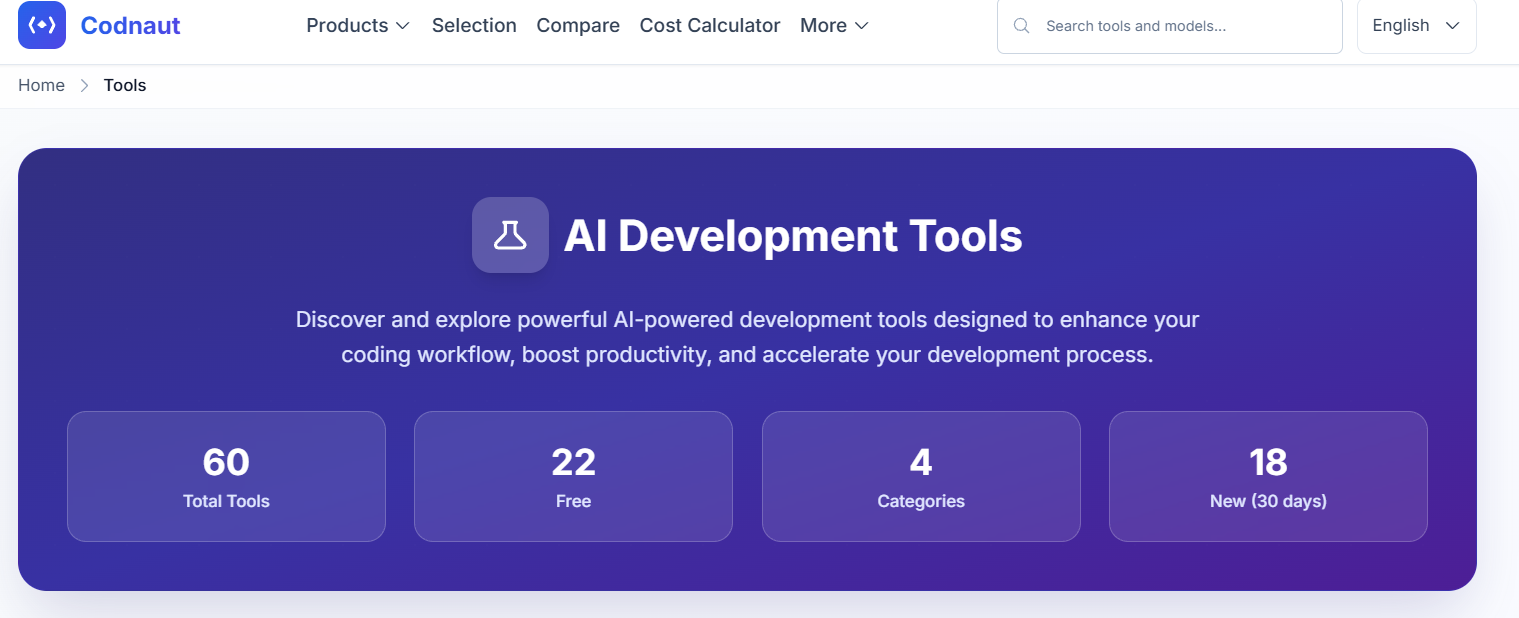Open the Codnaut brand name link
Viewport: 1519px width, 618px height.
coord(130,25)
